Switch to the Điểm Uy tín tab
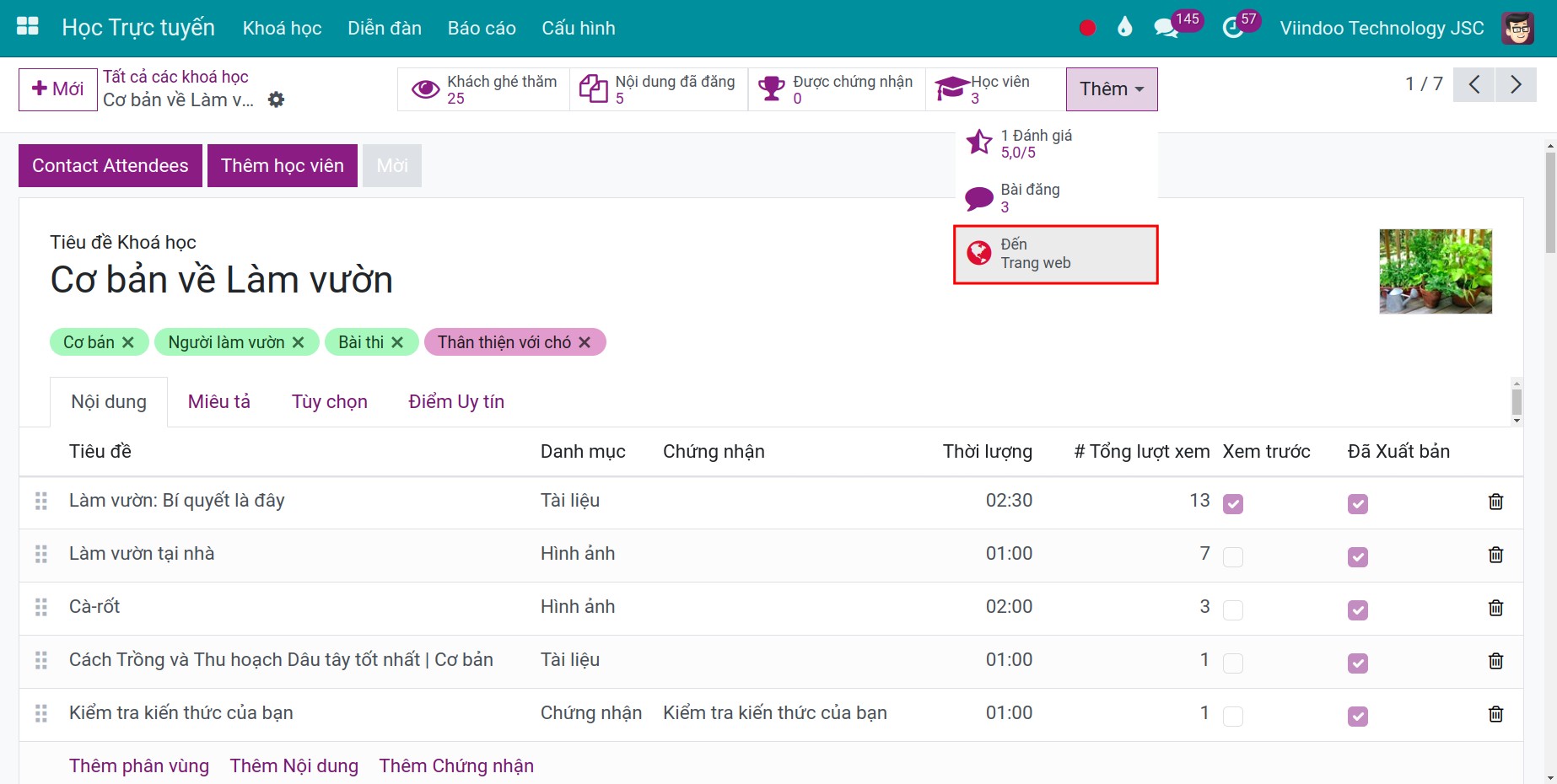The height and width of the screenshot is (784, 1557). click(456, 401)
